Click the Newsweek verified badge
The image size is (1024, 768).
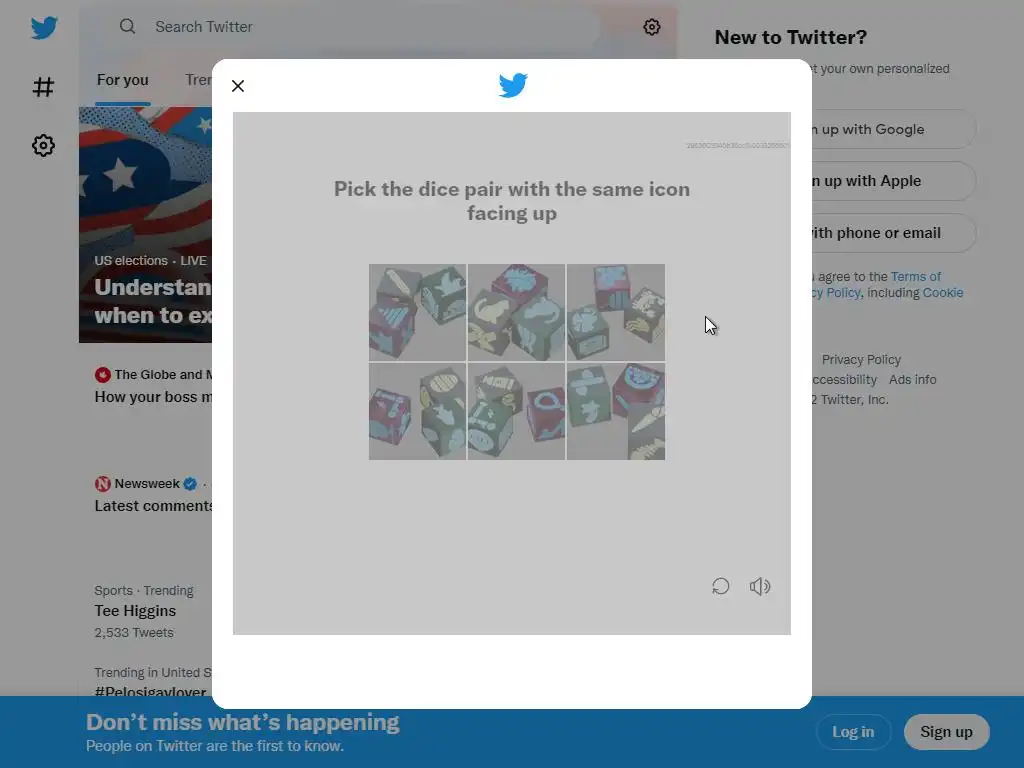coord(190,484)
